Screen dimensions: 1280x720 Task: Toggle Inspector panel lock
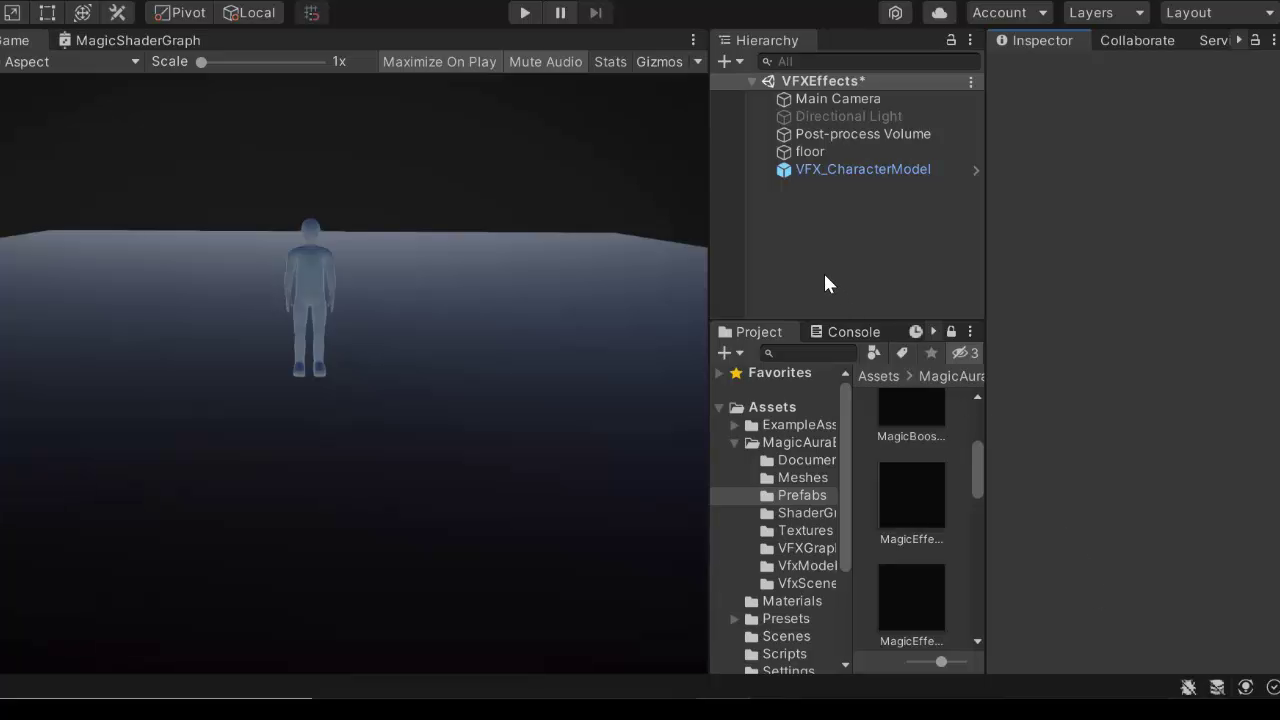[1255, 40]
